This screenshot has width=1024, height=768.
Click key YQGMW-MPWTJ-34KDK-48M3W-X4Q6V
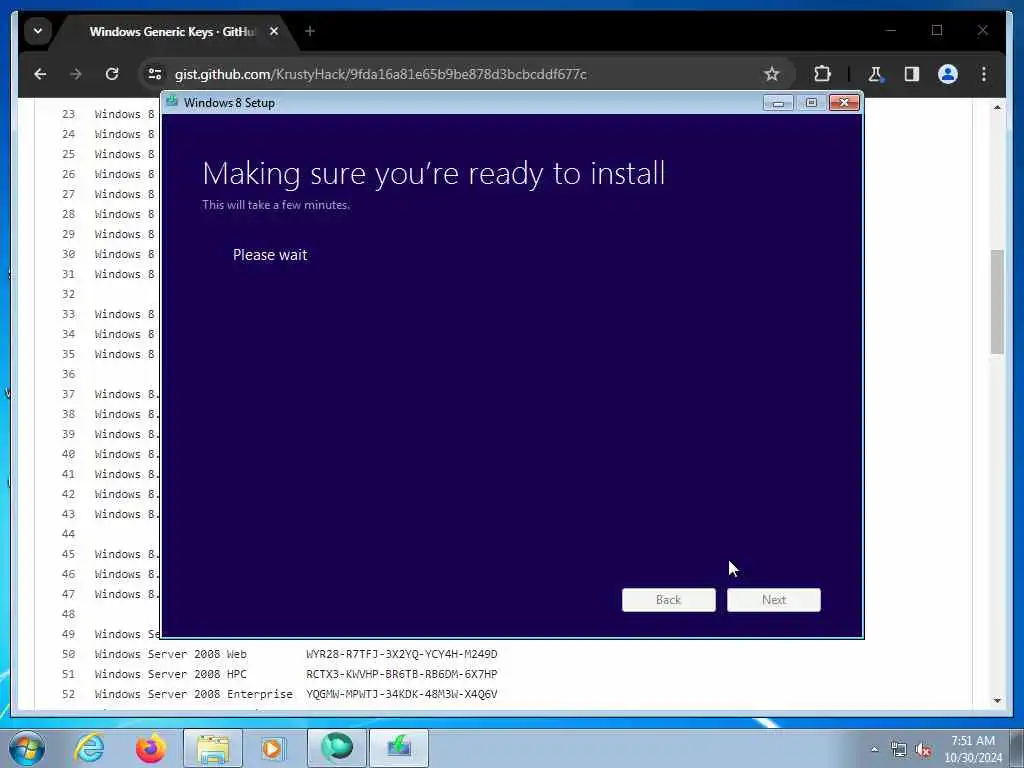tap(402, 694)
